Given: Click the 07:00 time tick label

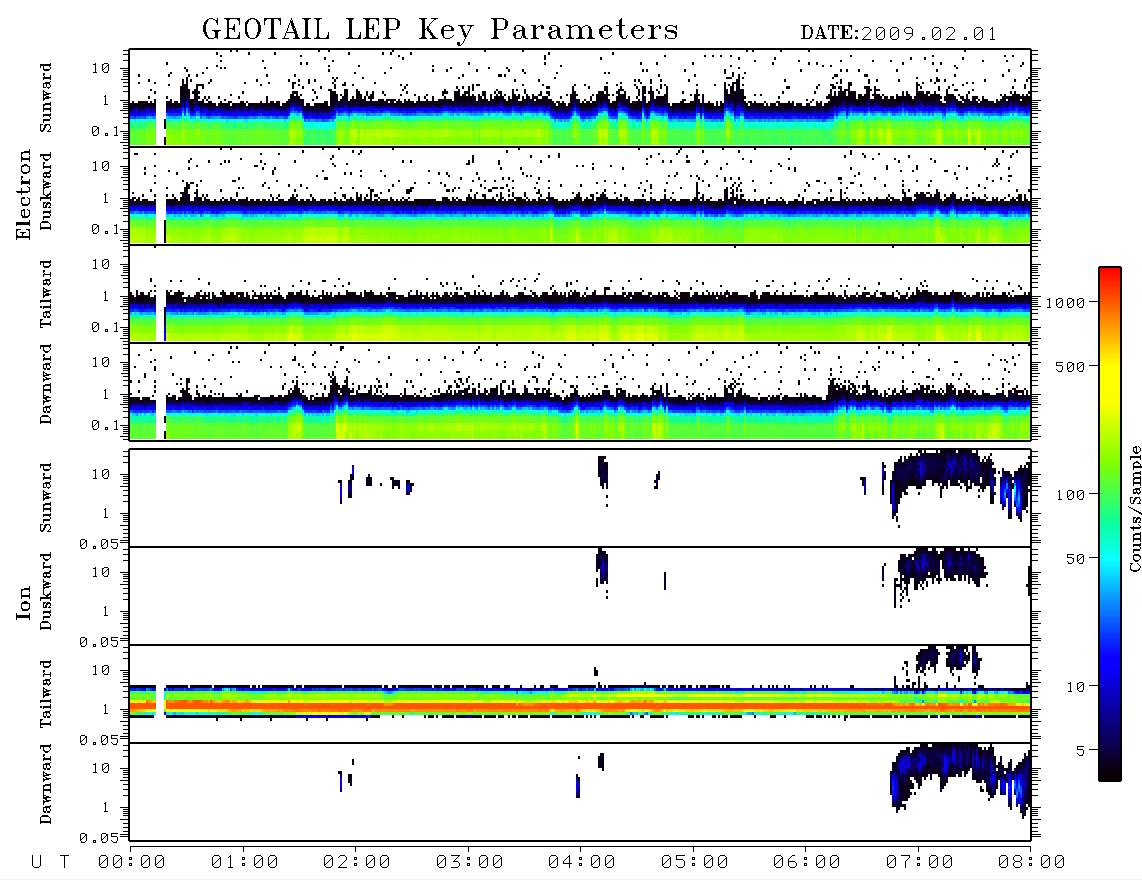Looking at the screenshot, I should (920, 863).
